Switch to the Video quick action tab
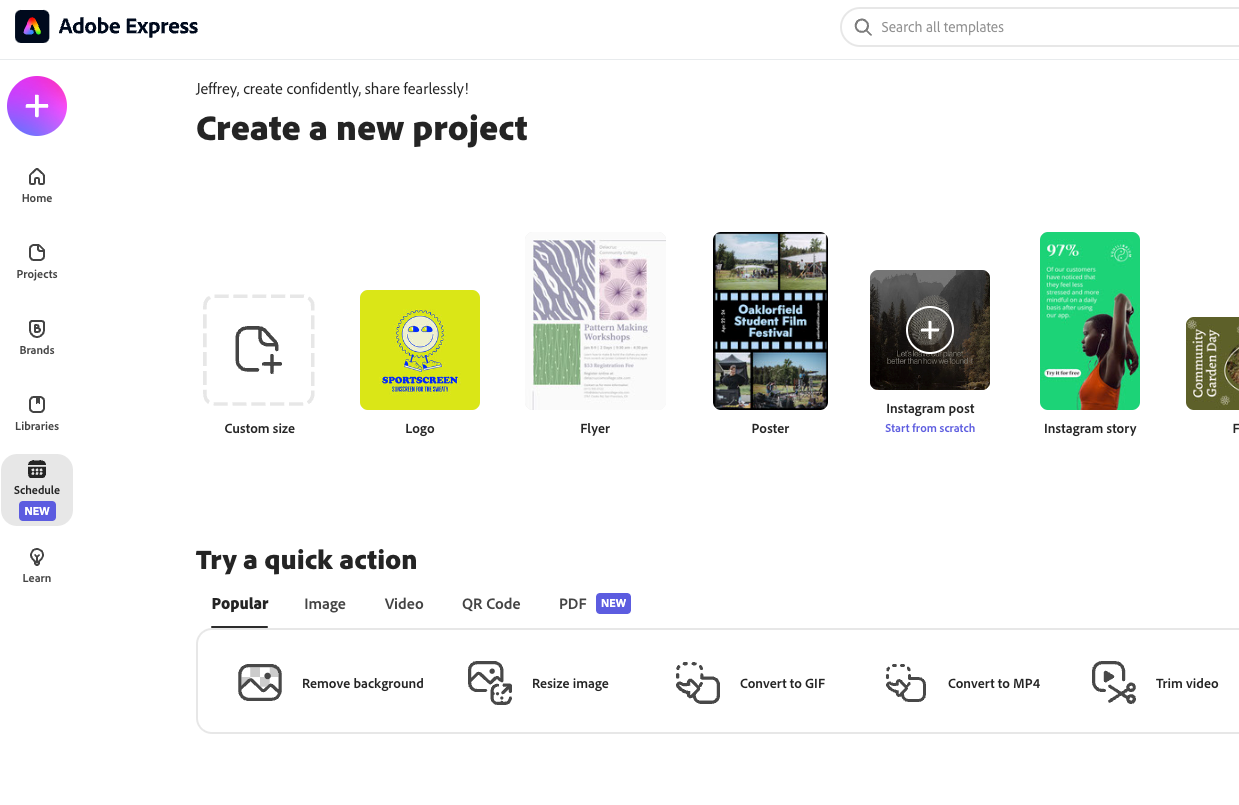Image resolution: width=1239 pixels, height=805 pixels. (x=404, y=604)
